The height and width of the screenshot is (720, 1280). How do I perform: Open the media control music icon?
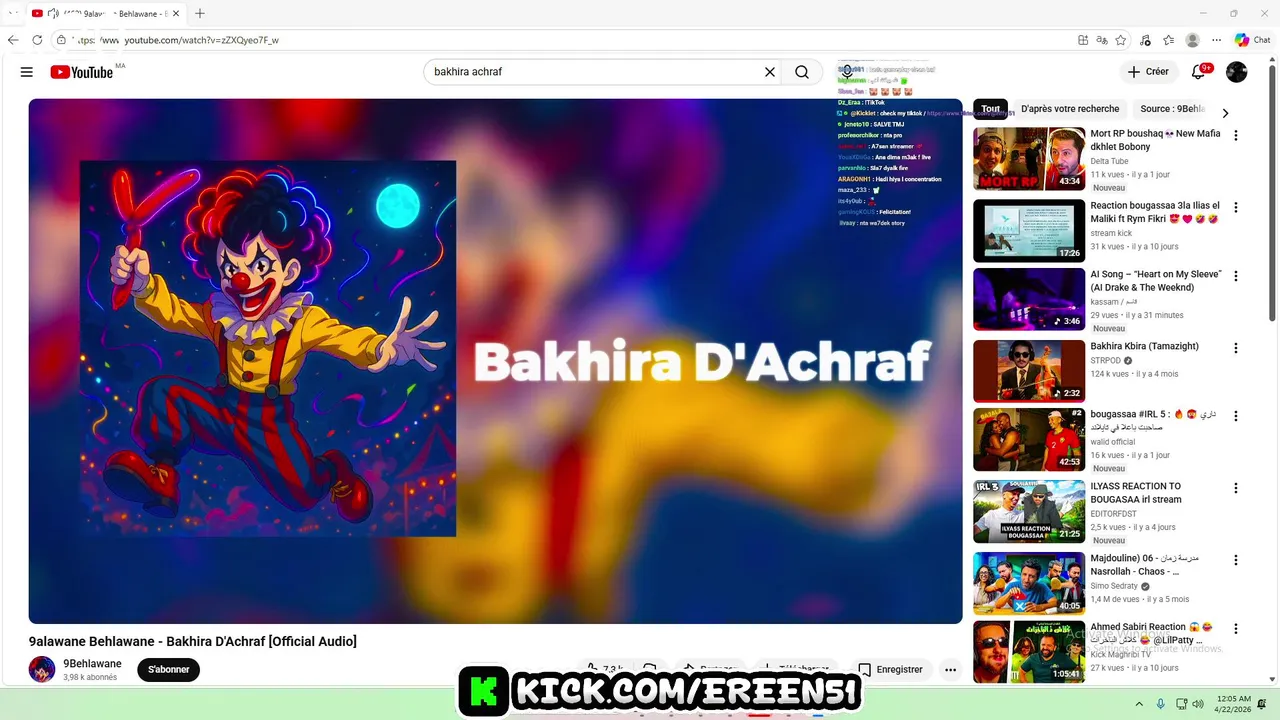1144,40
